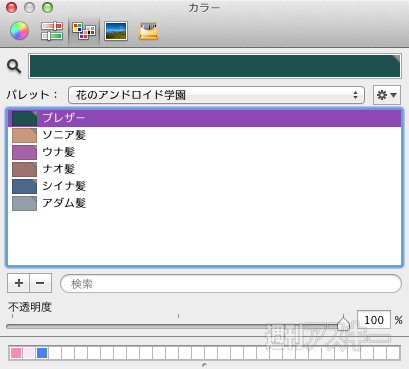Open the gear action menu

[x=387, y=95]
